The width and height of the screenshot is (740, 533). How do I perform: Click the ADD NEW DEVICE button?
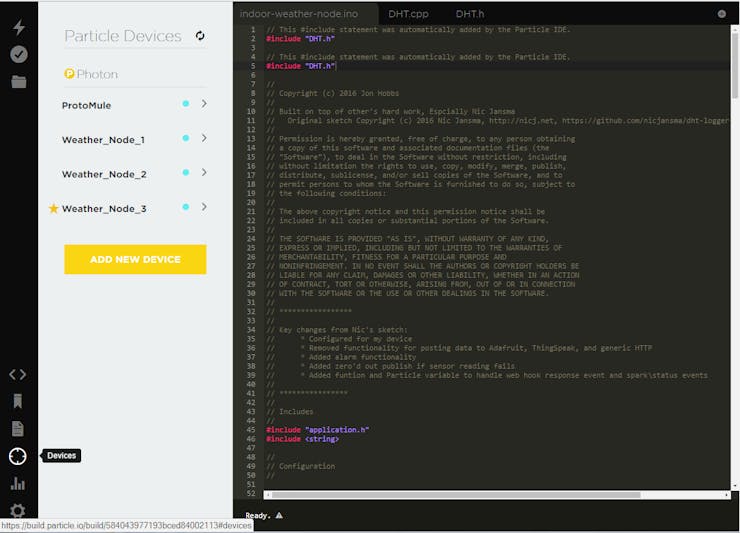135,259
